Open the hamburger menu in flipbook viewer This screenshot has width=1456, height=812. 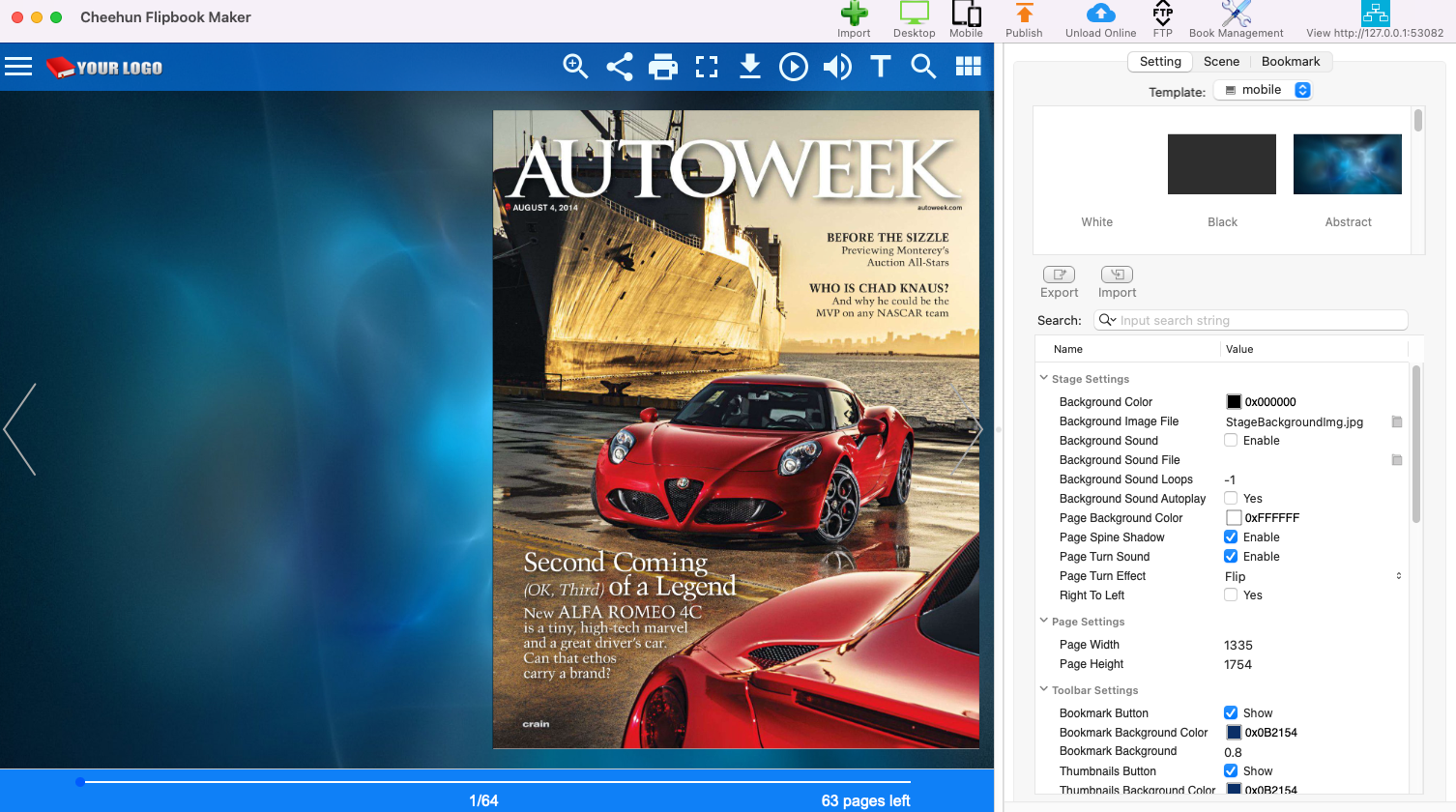18,67
